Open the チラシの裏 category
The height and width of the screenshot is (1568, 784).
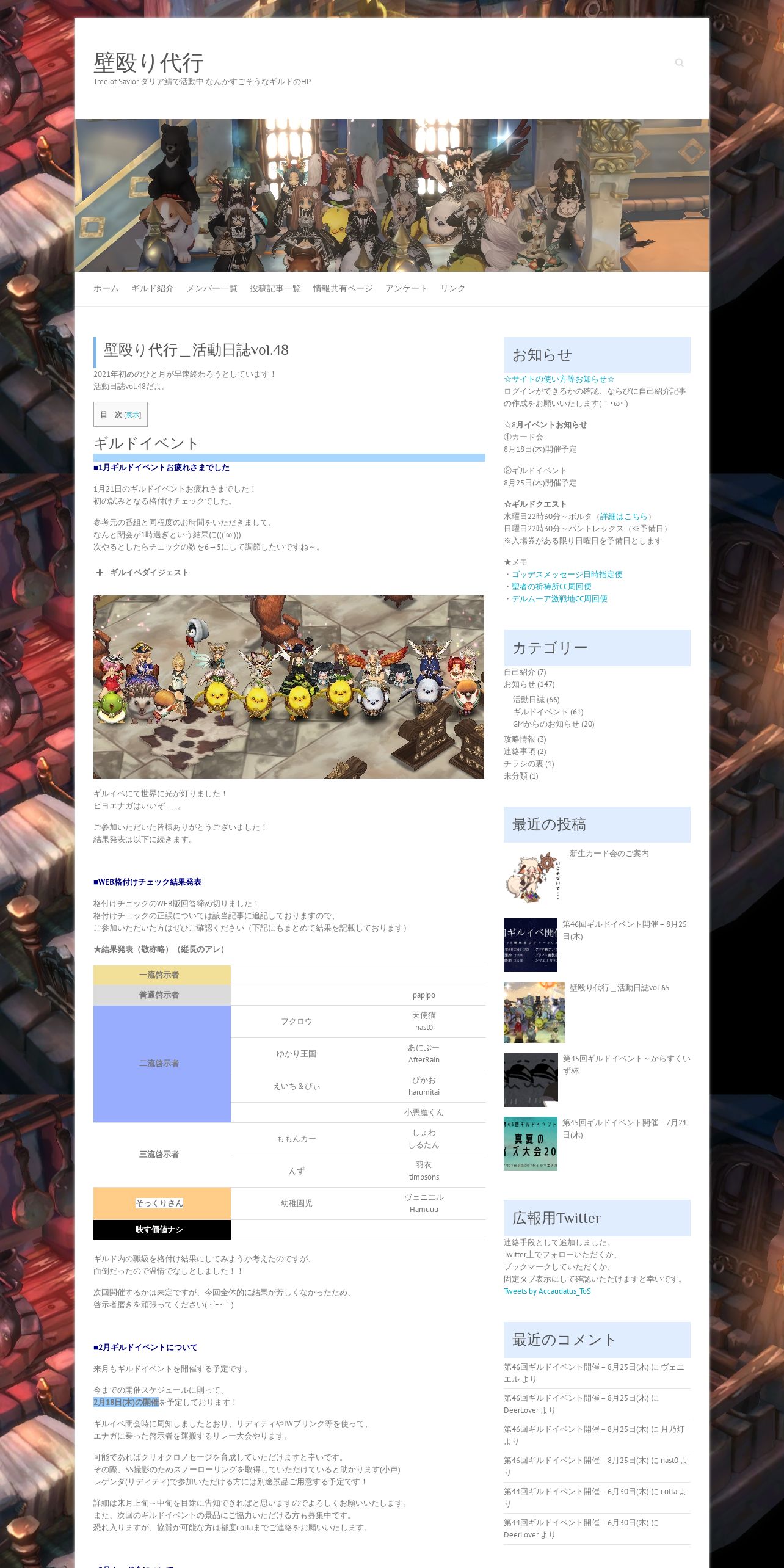pyautogui.click(x=524, y=763)
